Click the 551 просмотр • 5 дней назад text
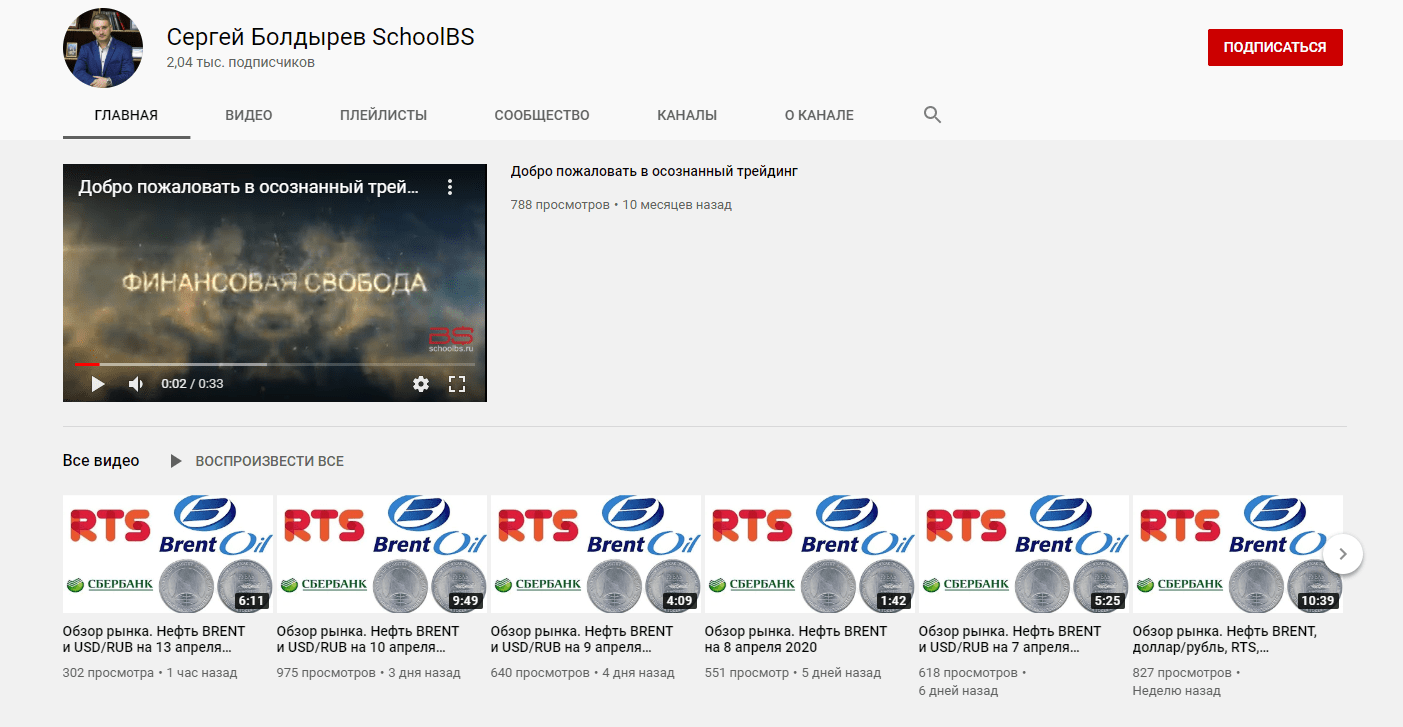The width and height of the screenshot is (1403, 727). (793, 673)
